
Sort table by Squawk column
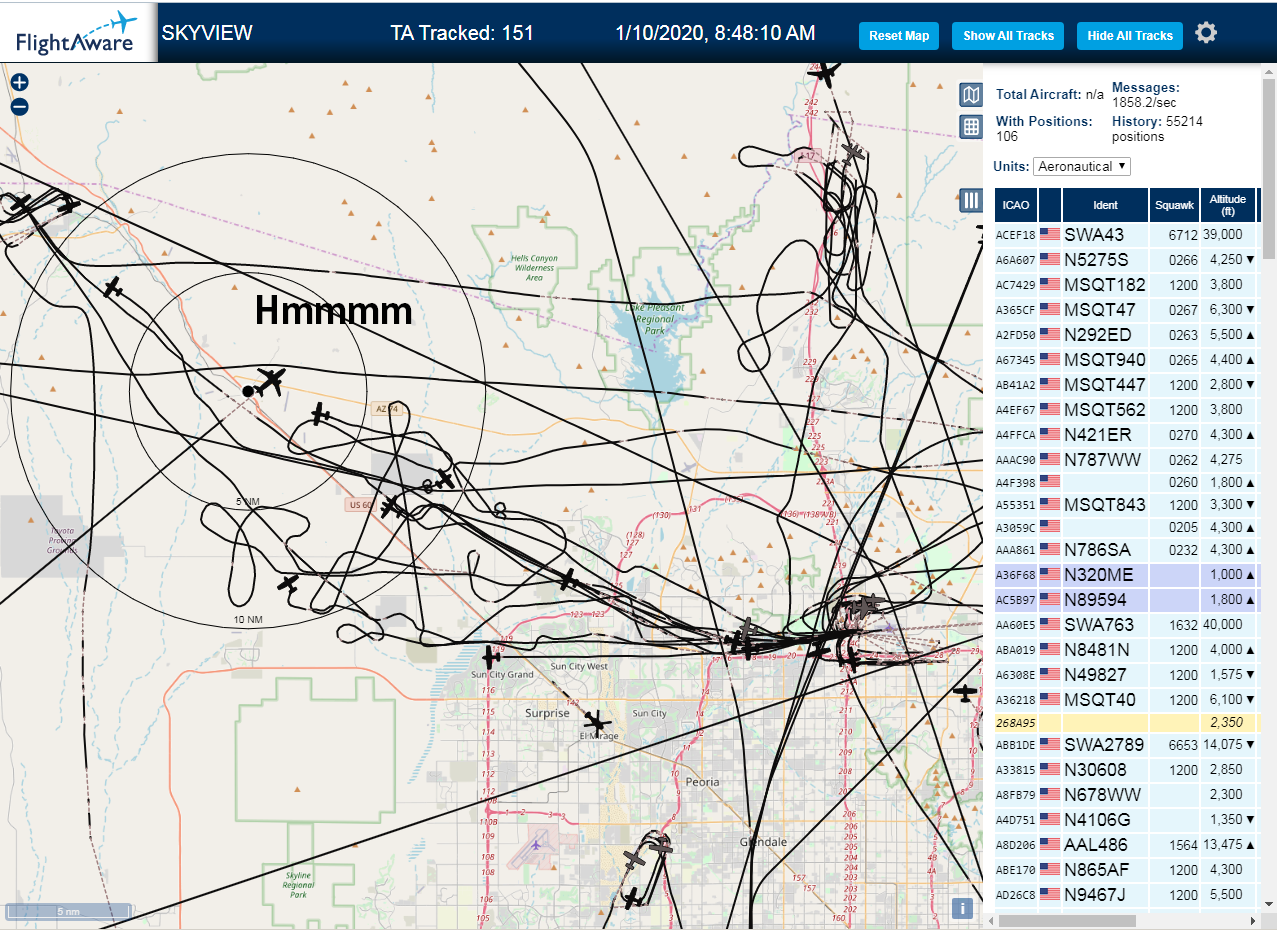click(x=1174, y=205)
